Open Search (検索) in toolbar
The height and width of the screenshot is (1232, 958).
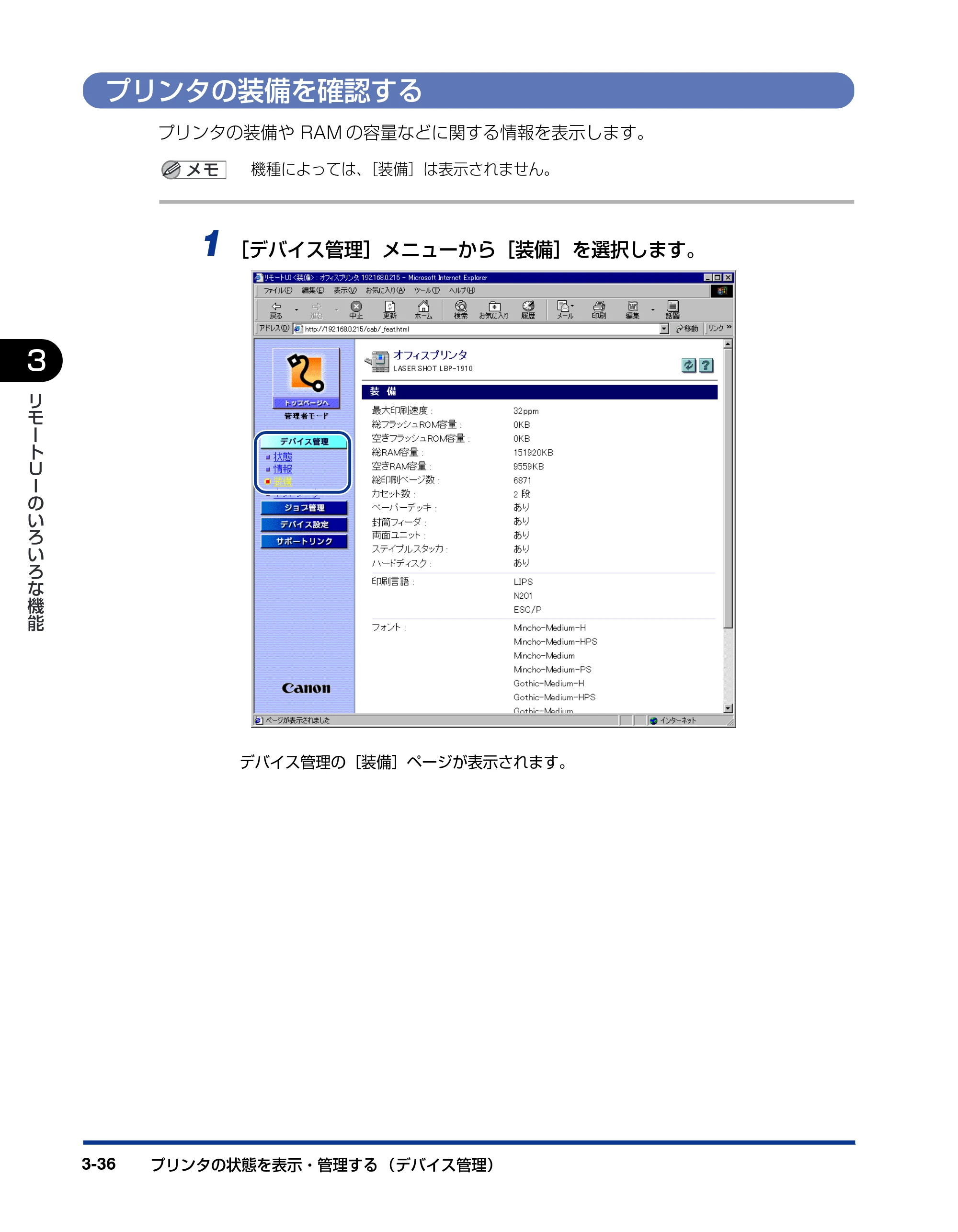[x=461, y=310]
